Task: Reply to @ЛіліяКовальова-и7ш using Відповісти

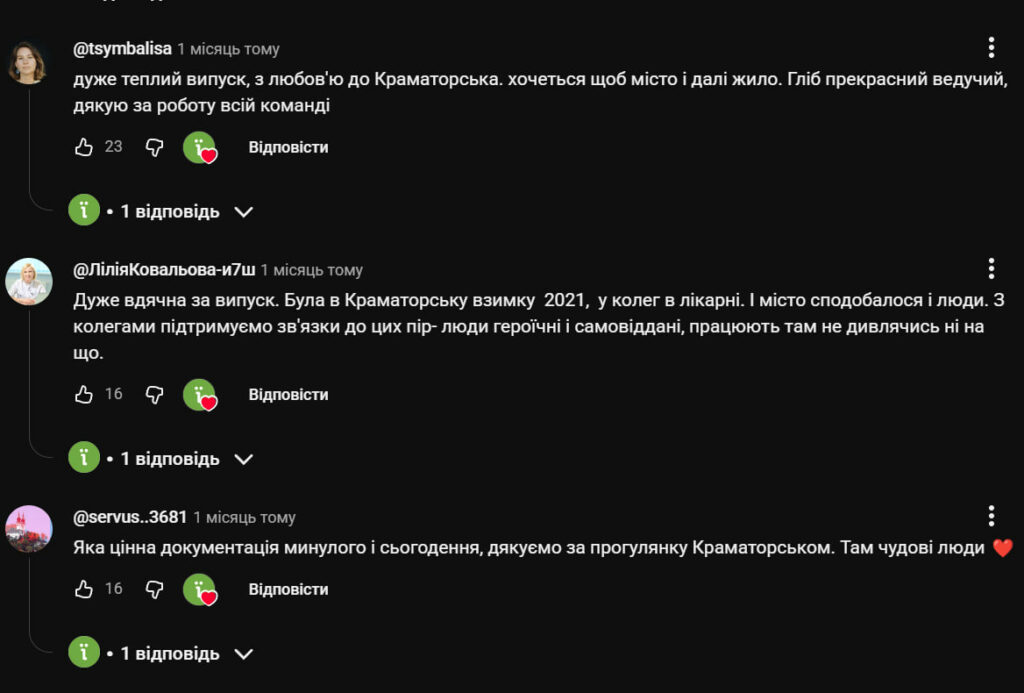Action: pos(288,394)
